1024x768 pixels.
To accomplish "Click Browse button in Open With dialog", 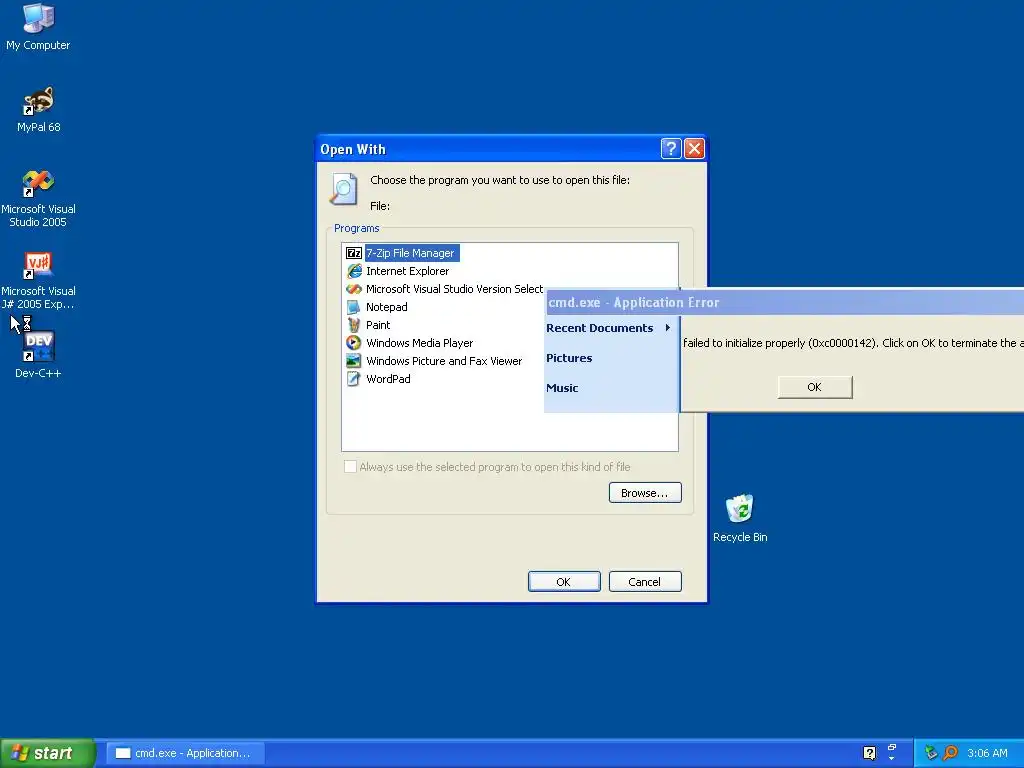I will click(645, 493).
